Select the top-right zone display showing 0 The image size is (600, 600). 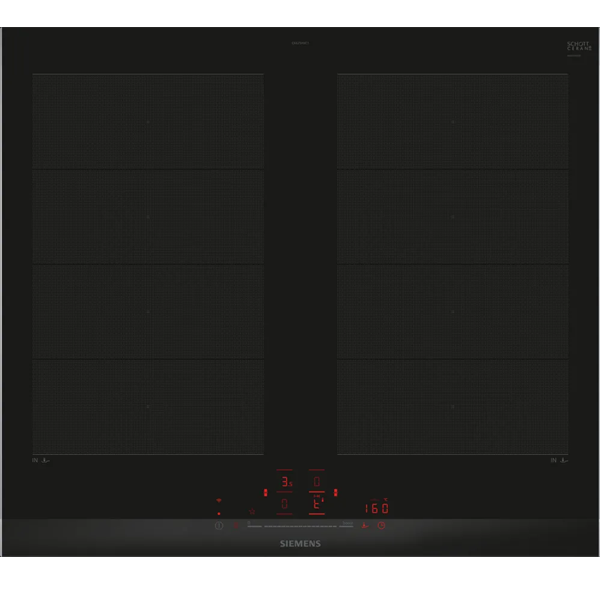[x=317, y=482]
